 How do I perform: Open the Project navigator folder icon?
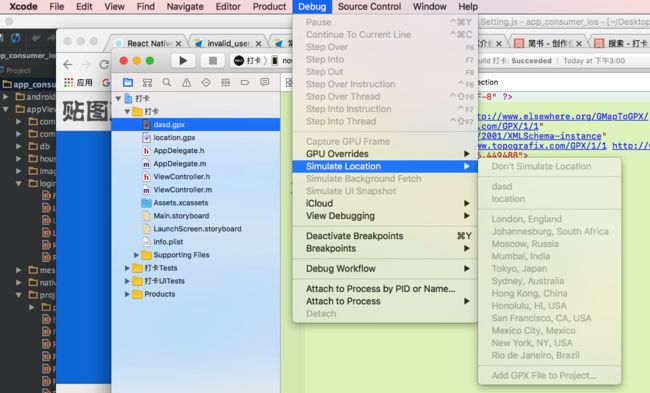click(x=128, y=82)
